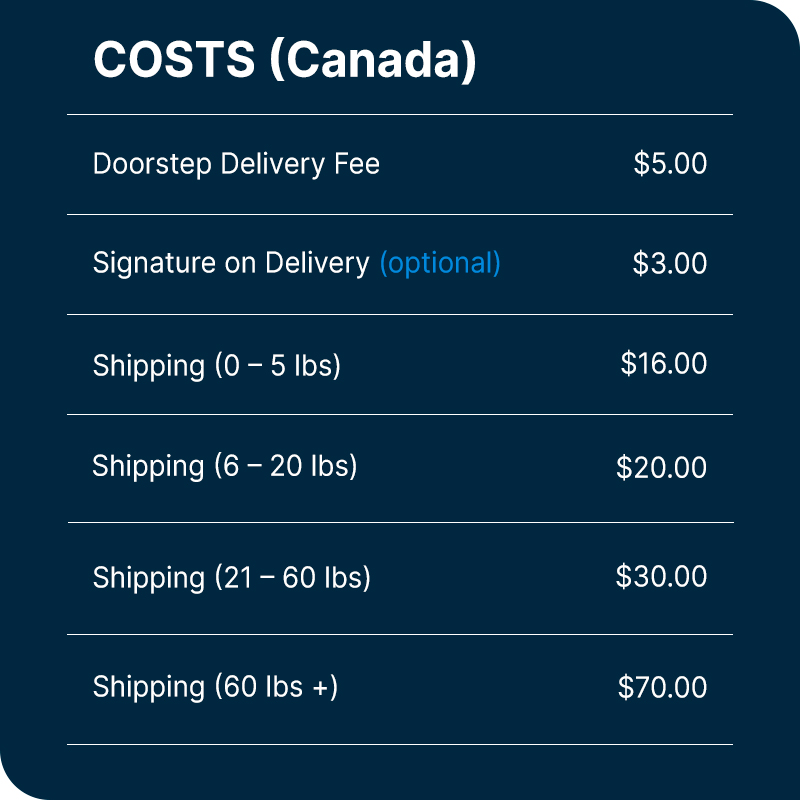800x800 pixels.
Task: Click the $70.00 shipping price
Action: point(662,688)
